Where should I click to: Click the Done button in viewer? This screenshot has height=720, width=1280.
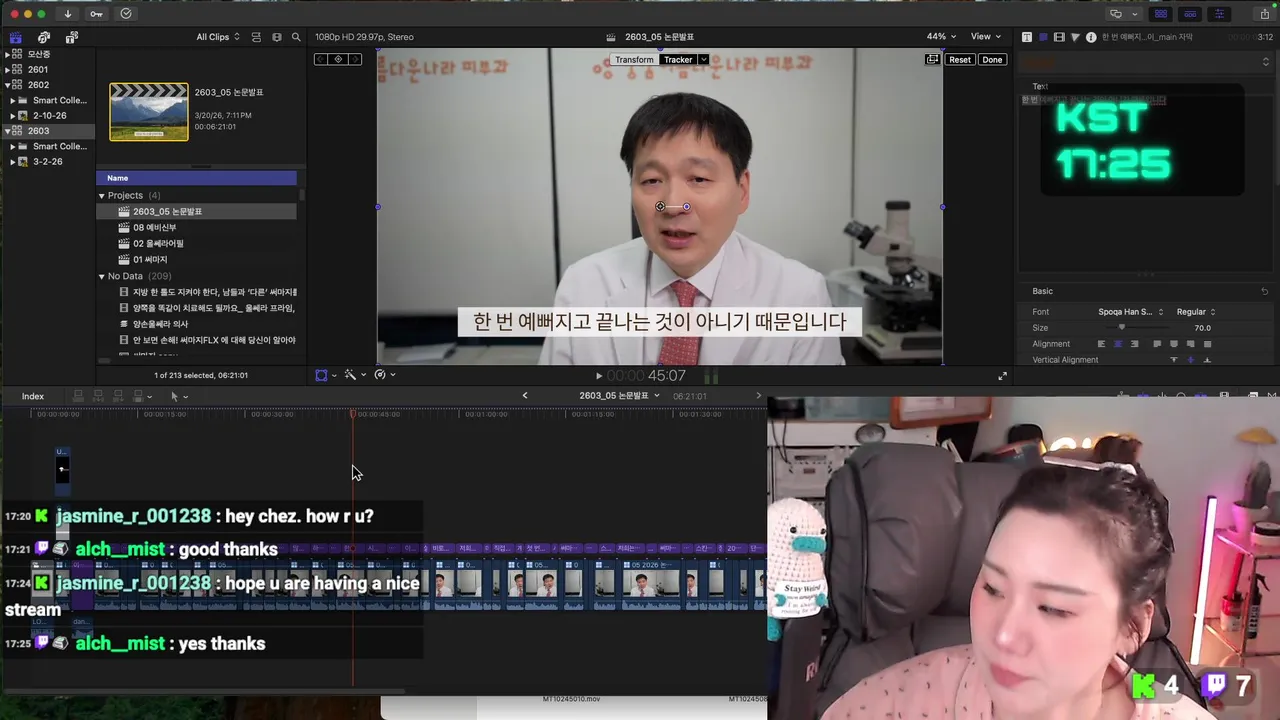992,59
